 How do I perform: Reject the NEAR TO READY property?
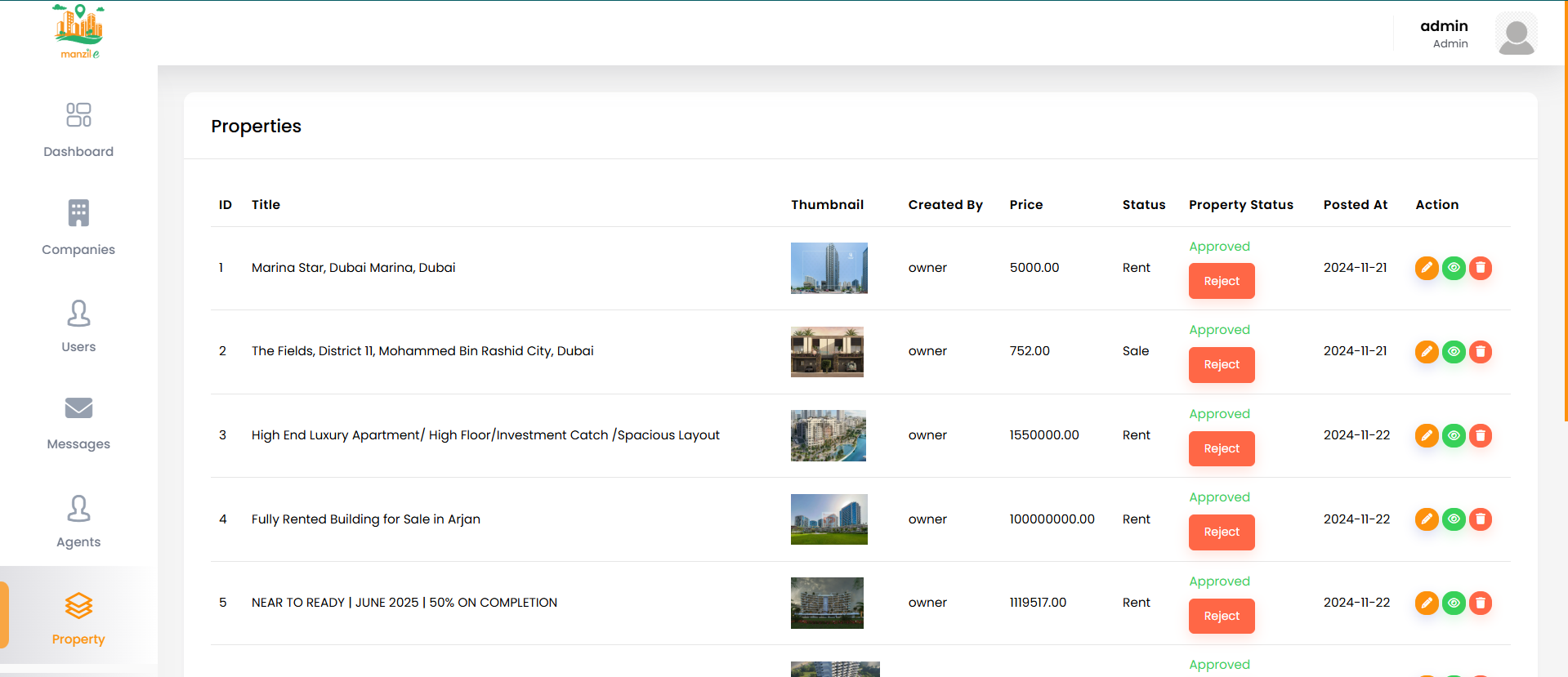click(x=1222, y=616)
